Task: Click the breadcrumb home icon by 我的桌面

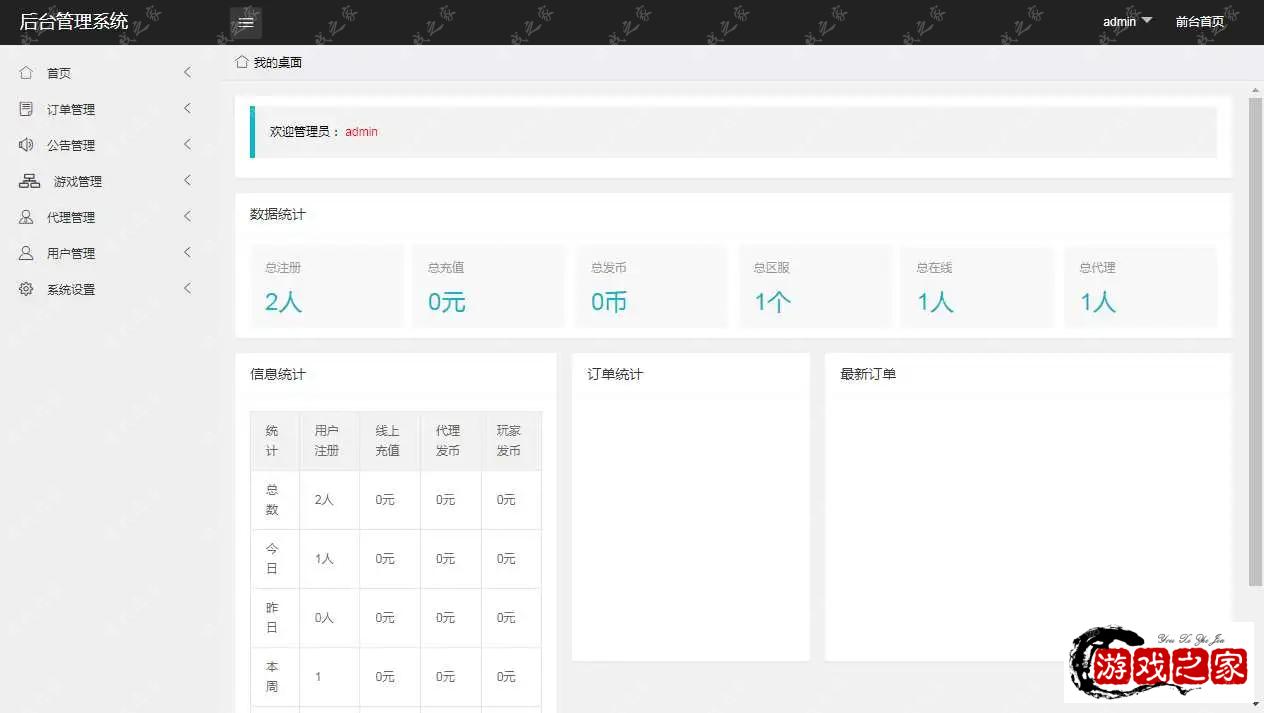Action: point(242,62)
